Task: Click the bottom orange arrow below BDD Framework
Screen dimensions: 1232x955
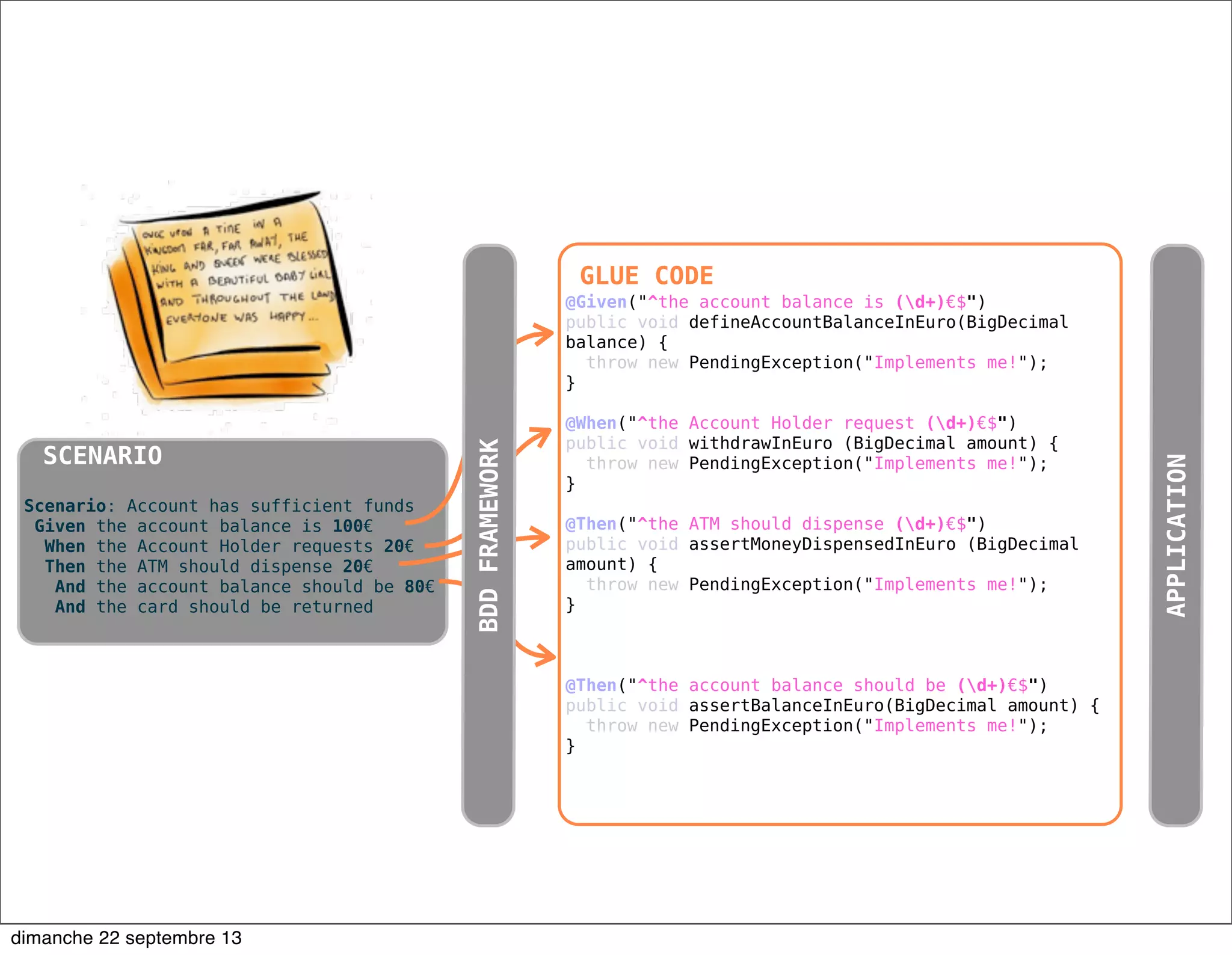Action: (x=535, y=653)
